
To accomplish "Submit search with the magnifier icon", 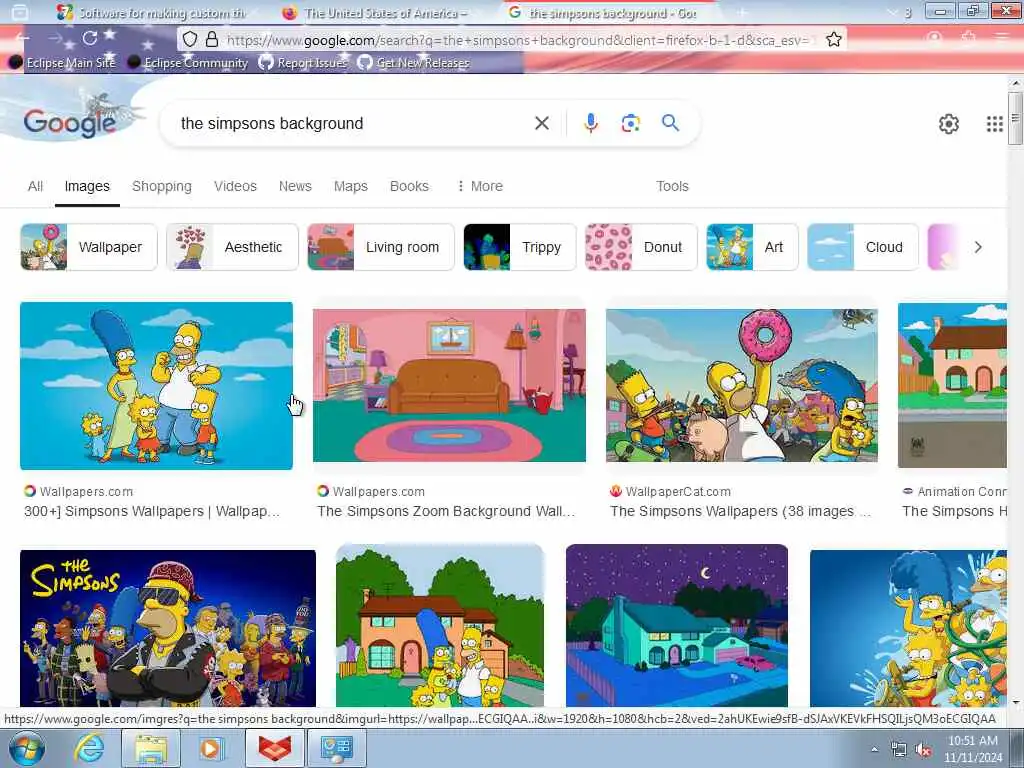I will [x=670, y=122].
